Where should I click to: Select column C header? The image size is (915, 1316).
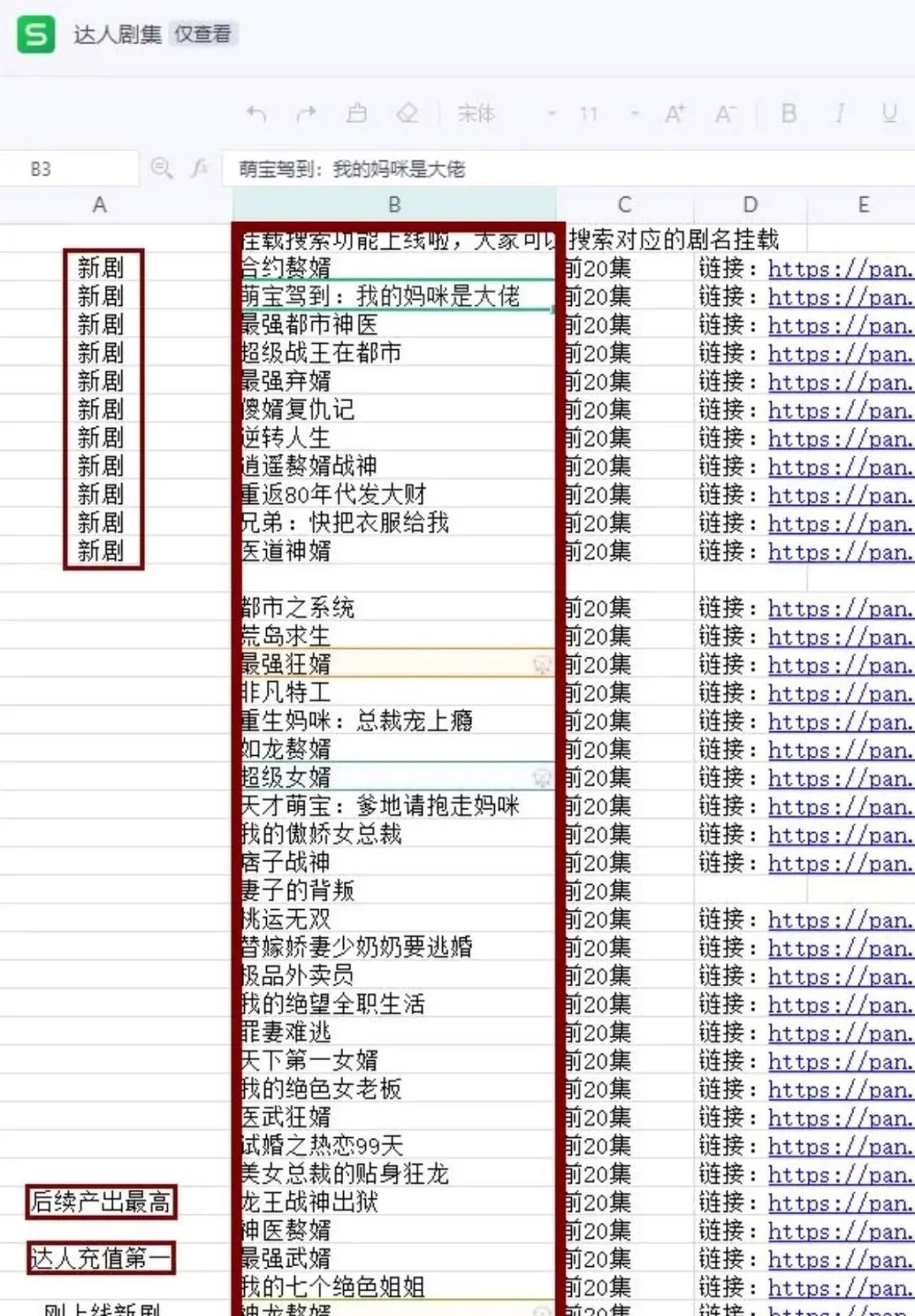click(624, 205)
